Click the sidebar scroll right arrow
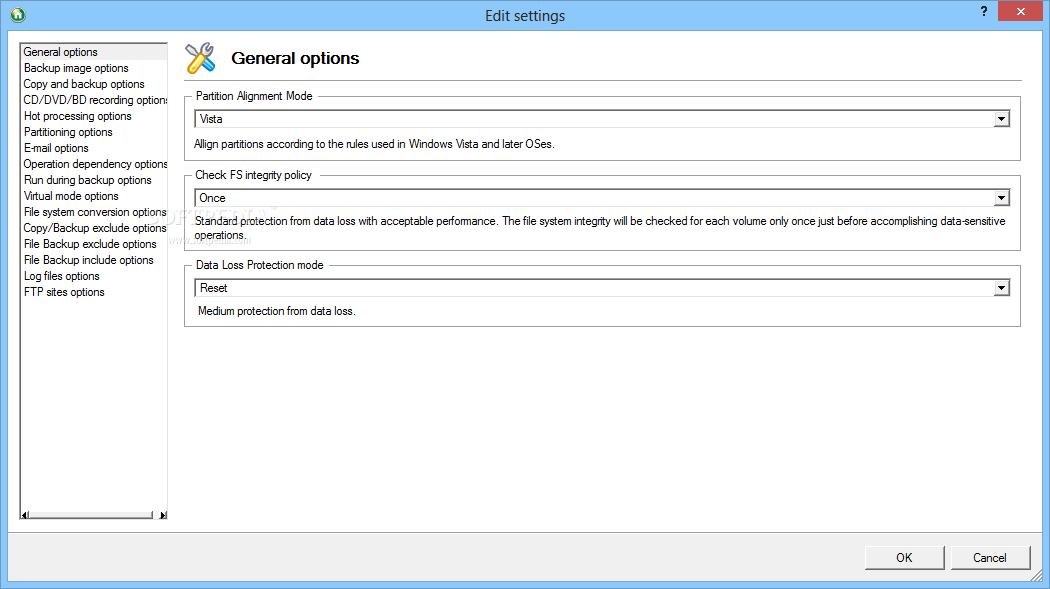The image size is (1050, 589). (x=163, y=515)
